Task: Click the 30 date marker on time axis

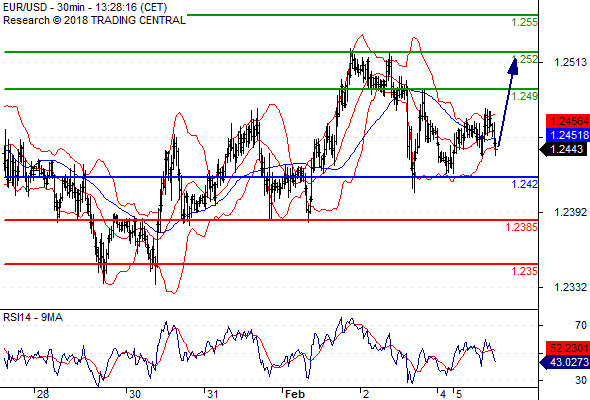Action: pos(134,394)
